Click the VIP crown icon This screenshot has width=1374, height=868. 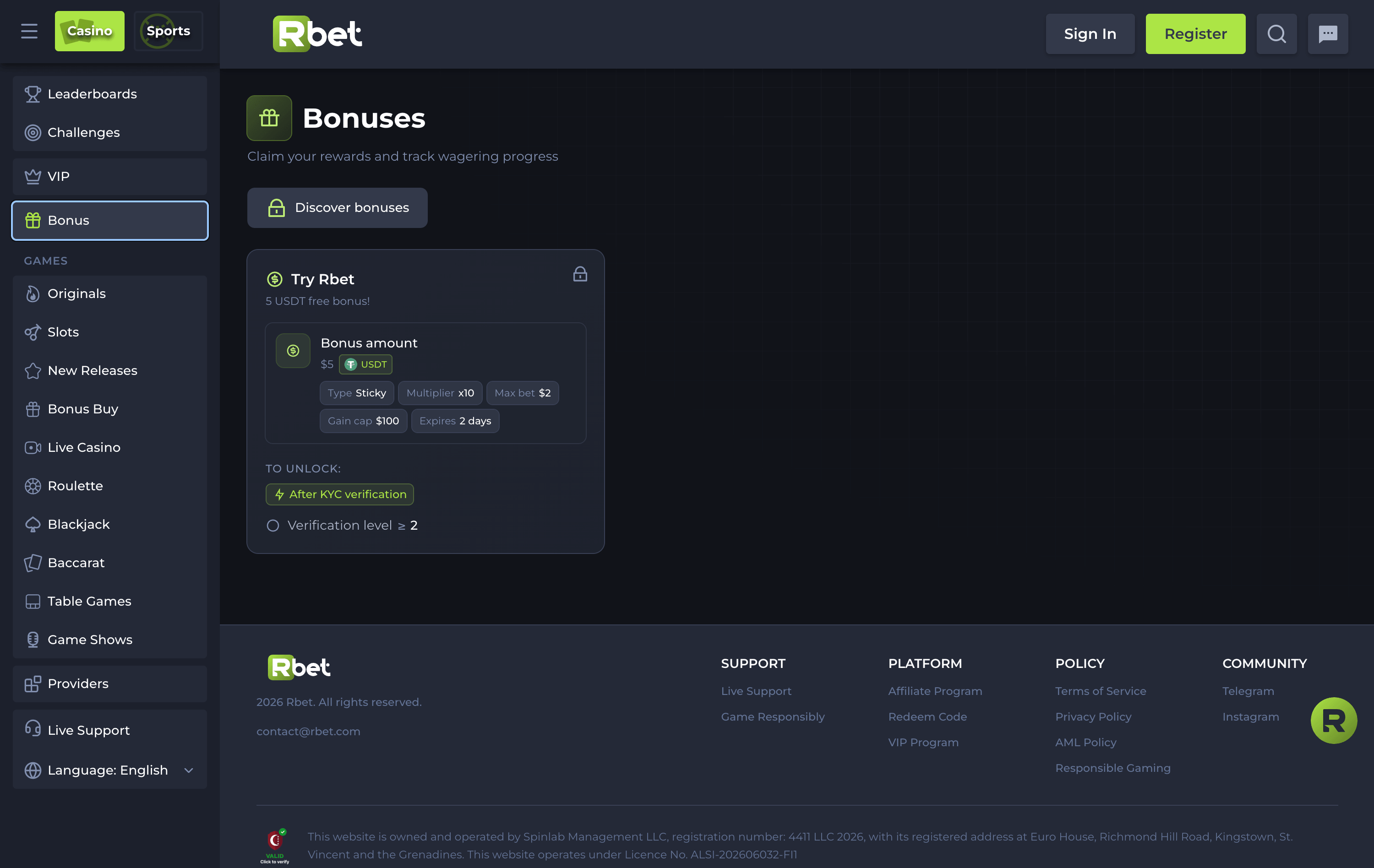(33, 177)
